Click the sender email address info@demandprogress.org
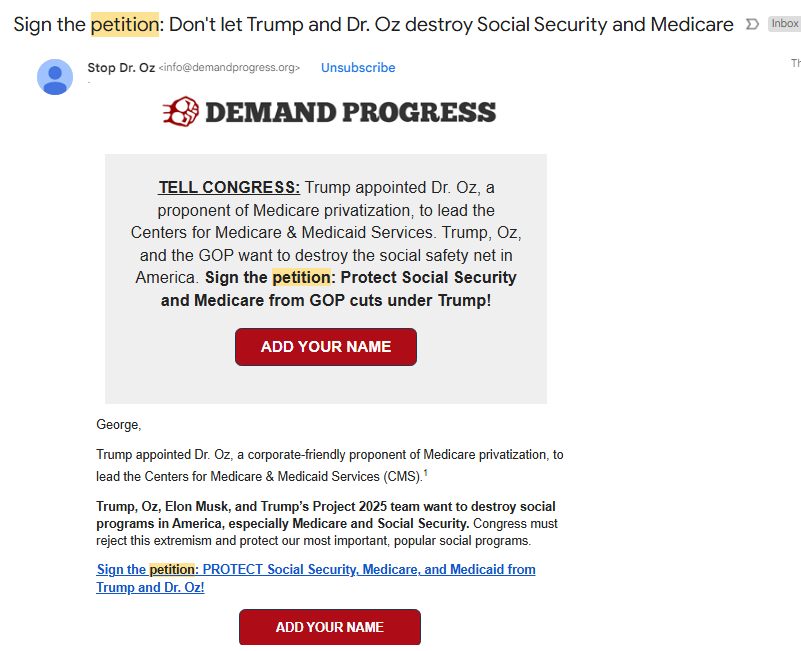Image resolution: width=801 pixels, height=651 pixels. click(x=229, y=68)
